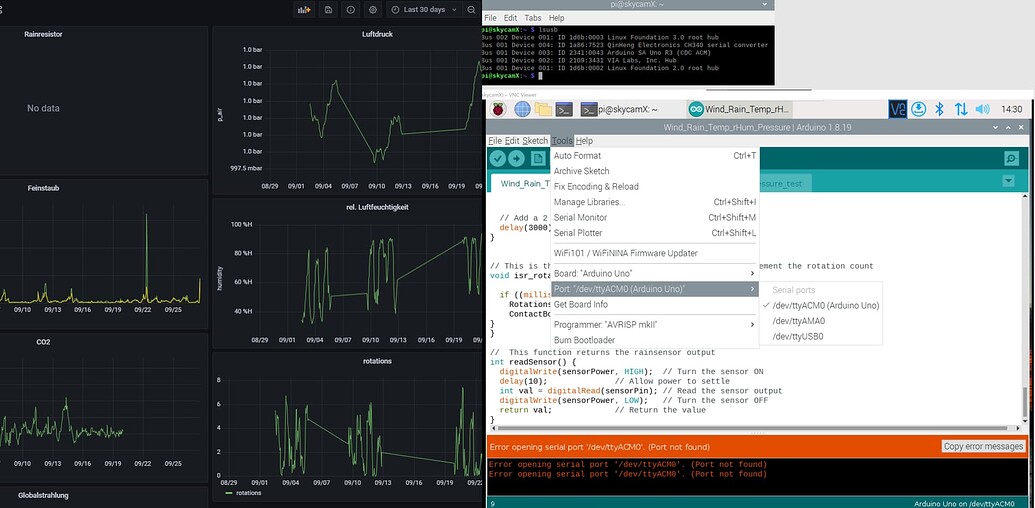Choose Get Board Info
Screen dimensions: 1035x508
(654, 304)
